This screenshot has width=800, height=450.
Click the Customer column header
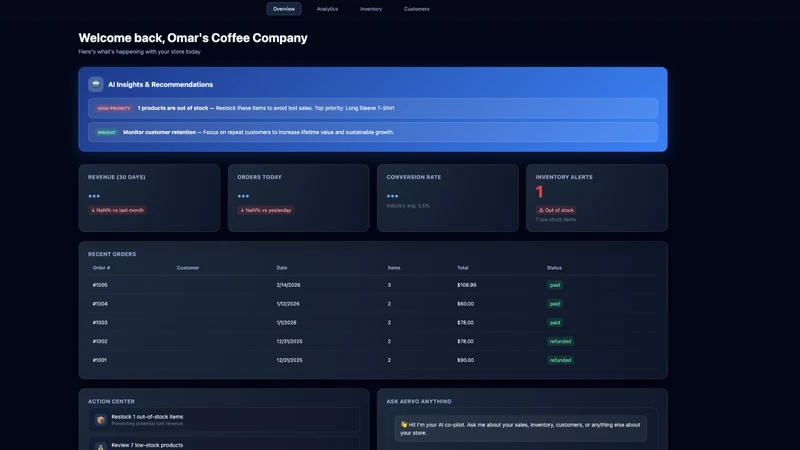coord(188,268)
